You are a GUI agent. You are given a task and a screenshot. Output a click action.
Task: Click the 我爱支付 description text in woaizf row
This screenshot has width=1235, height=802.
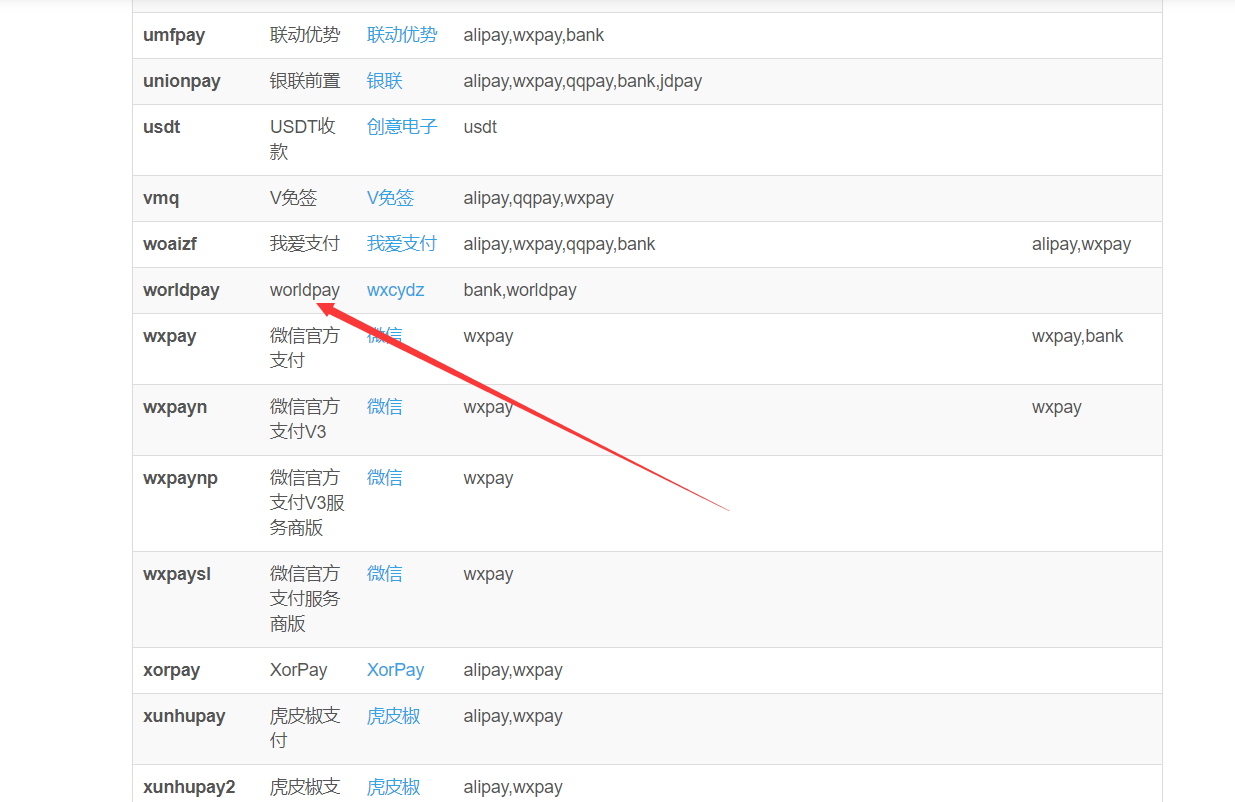pos(305,244)
